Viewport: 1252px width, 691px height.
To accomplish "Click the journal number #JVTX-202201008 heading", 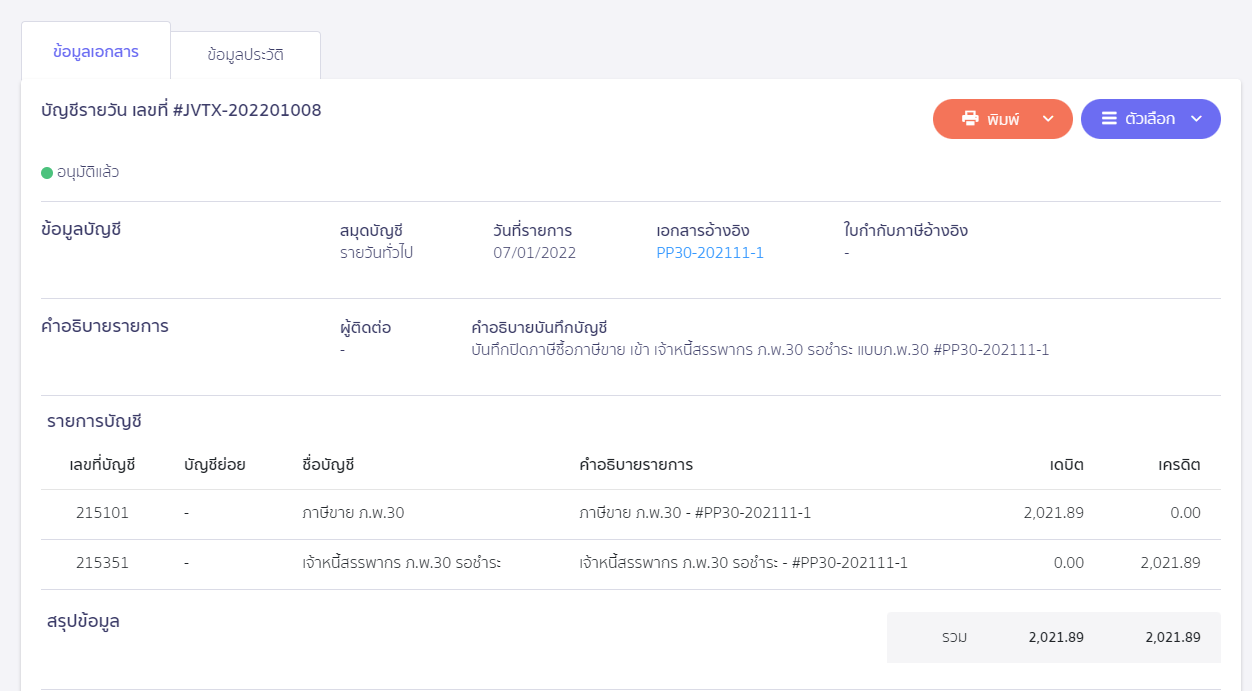I will click(x=181, y=110).
